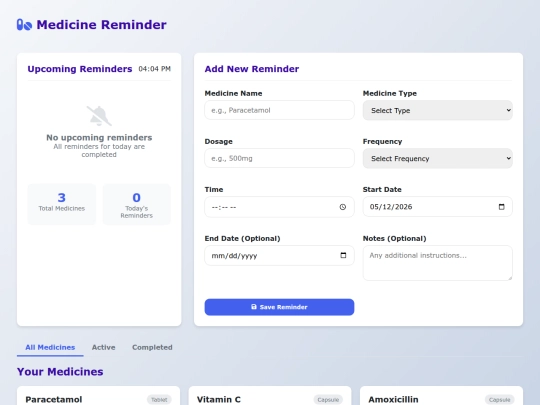Open the Vitamin C medicine card

point(270,396)
